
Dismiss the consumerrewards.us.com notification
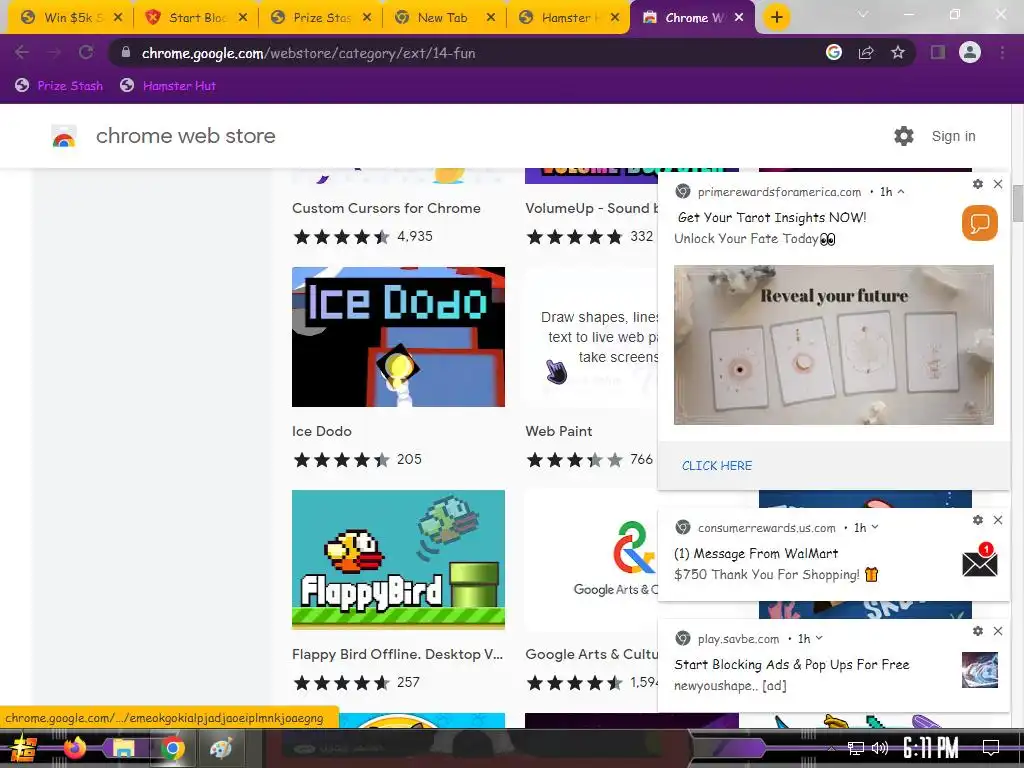(x=998, y=520)
